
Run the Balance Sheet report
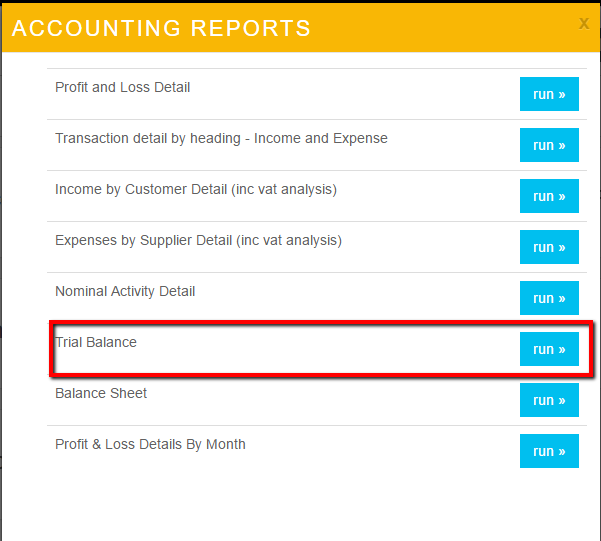coord(549,400)
